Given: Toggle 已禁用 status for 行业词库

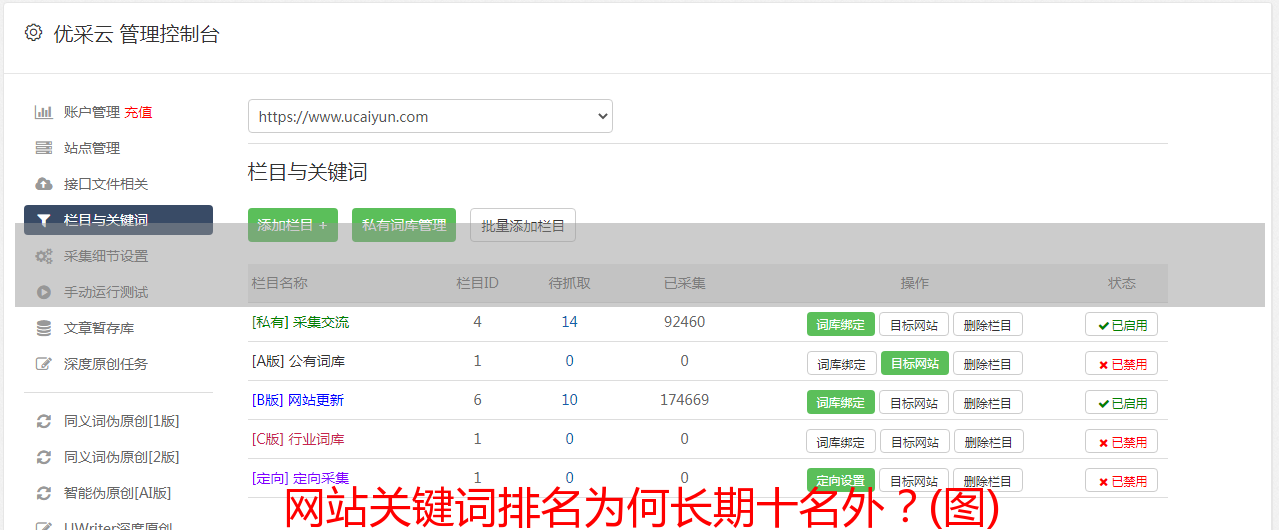Looking at the screenshot, I should click(1122, 441).
